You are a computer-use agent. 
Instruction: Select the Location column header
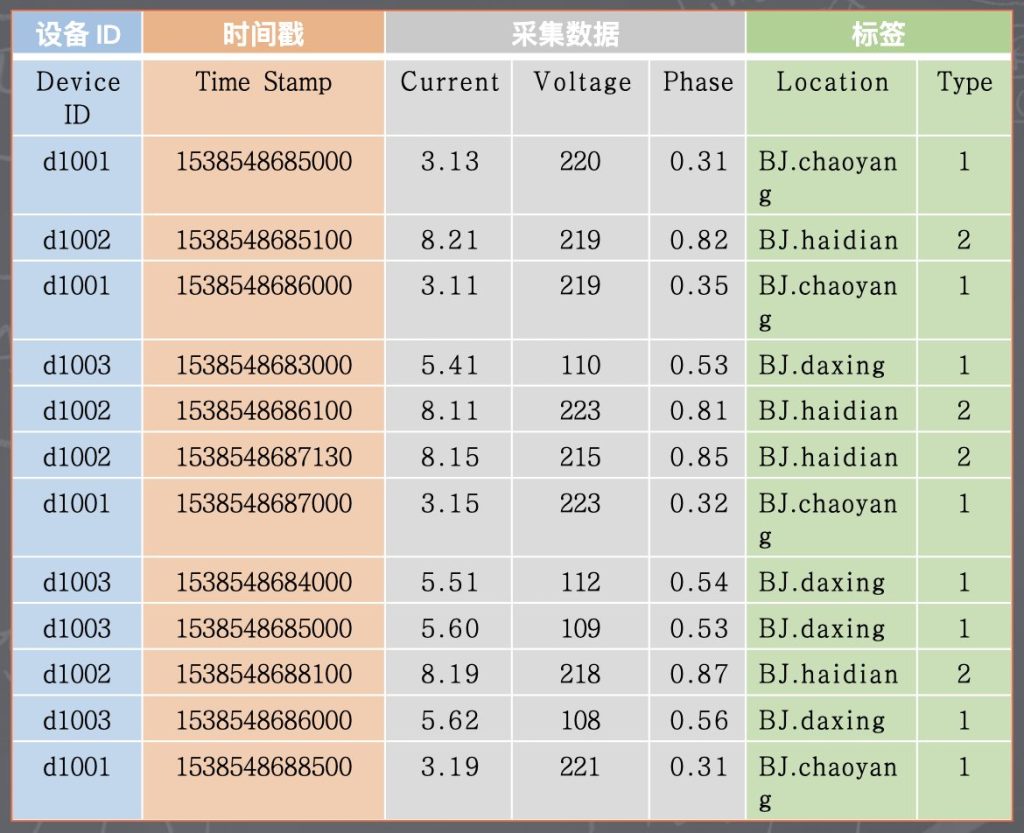(832, 83)
